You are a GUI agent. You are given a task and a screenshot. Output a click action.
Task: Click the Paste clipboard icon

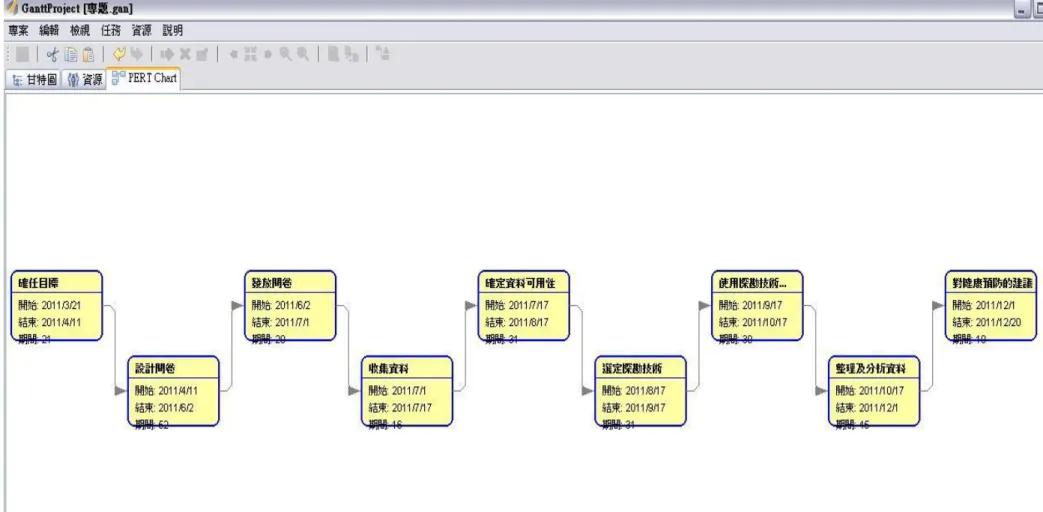tap(88, 55)
